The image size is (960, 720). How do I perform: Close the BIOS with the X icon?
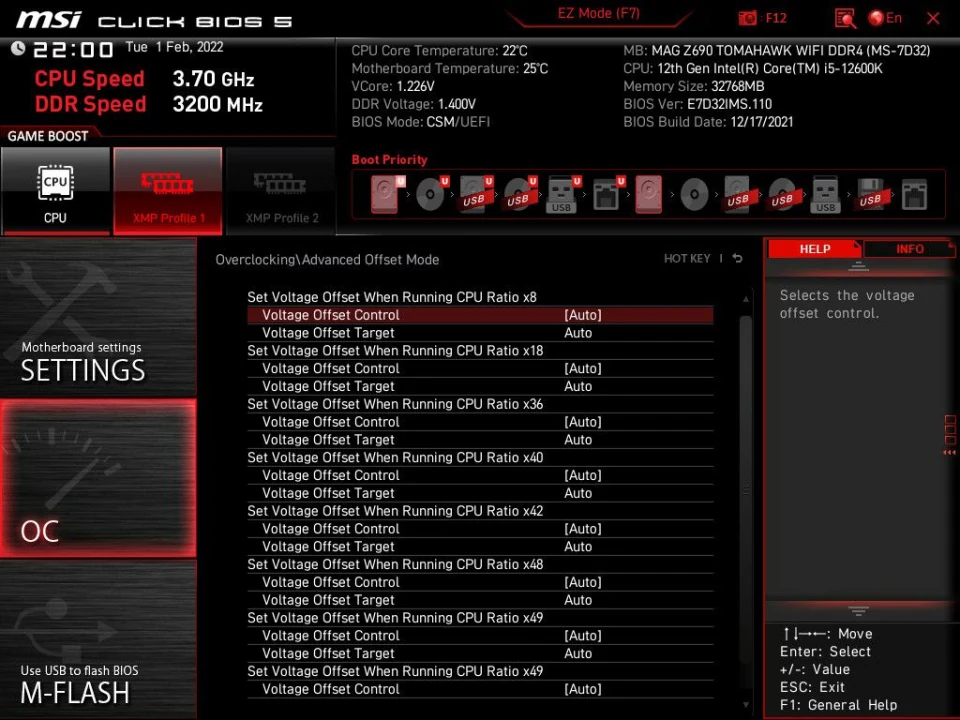pyautogui.click(x=933, y=18)
